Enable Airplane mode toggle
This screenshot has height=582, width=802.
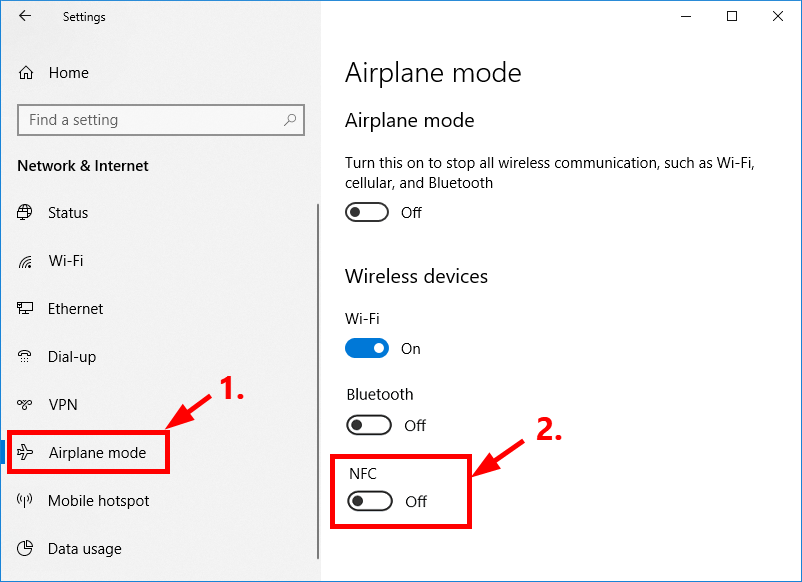click(x=366, y=211)
